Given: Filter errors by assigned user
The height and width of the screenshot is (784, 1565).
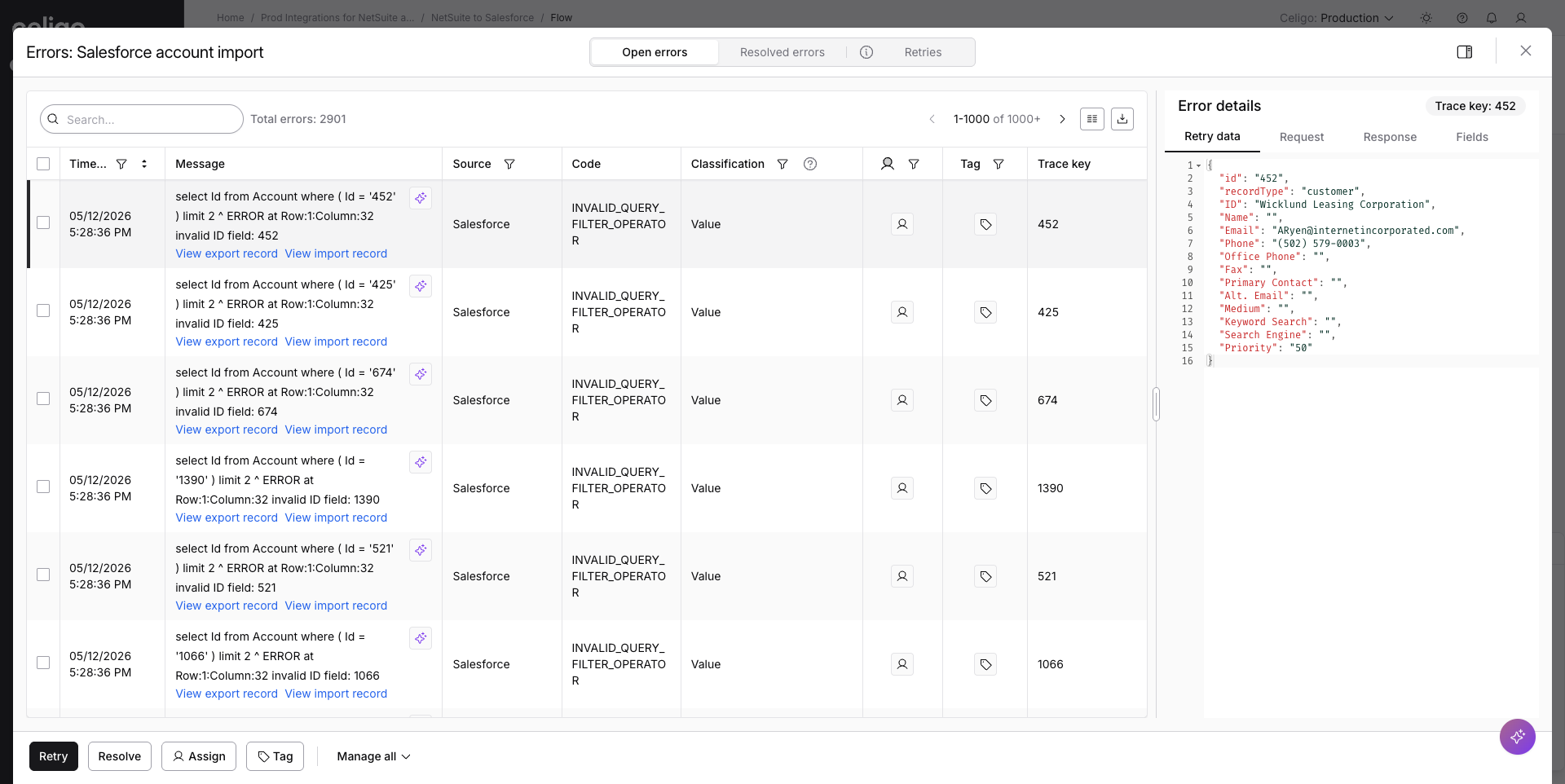Looking at the screenshot, I should click(x=914, y=164).
